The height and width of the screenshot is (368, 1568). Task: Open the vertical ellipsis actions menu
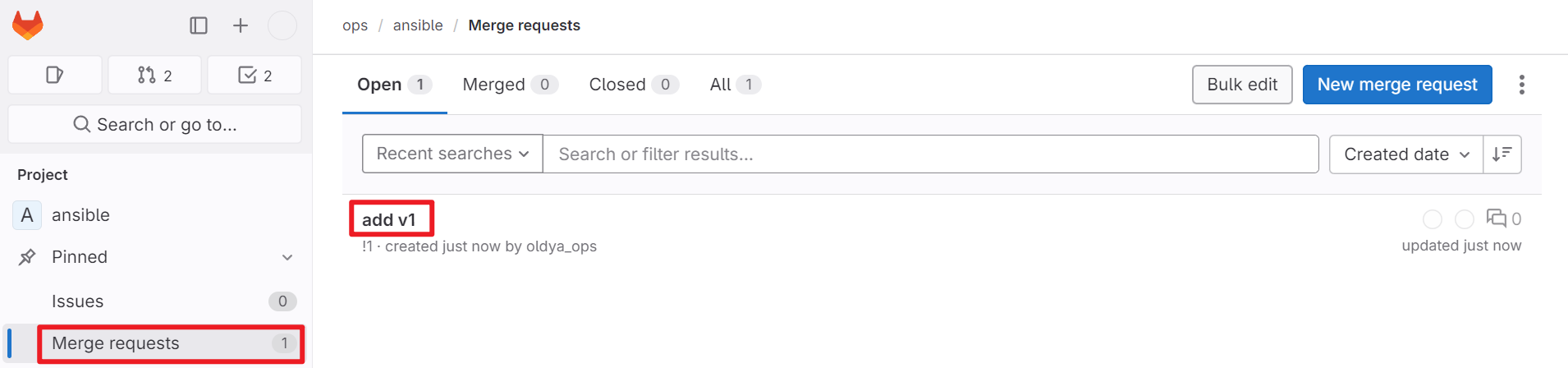click(x=1522, y=85)
